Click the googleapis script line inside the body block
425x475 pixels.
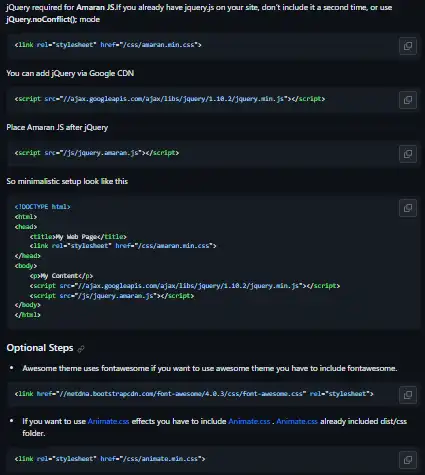185,286
